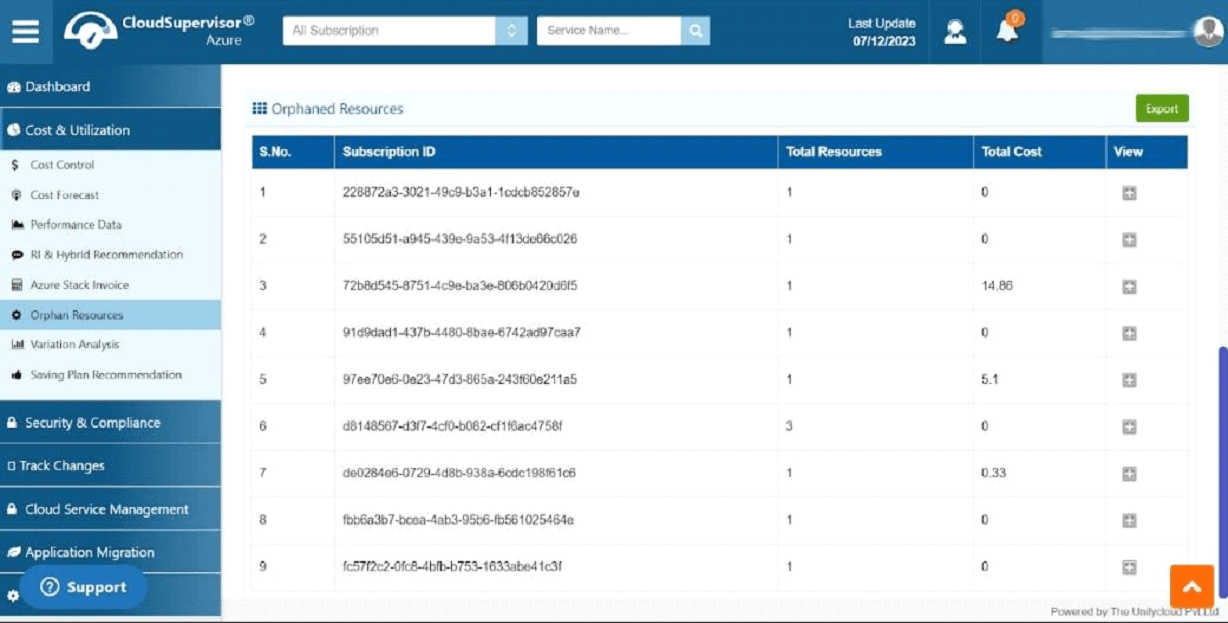The height and width of the screenshot is (623, 1228).
Task: Export the orphaned resources table
Action: click(x=1162, y=109)
